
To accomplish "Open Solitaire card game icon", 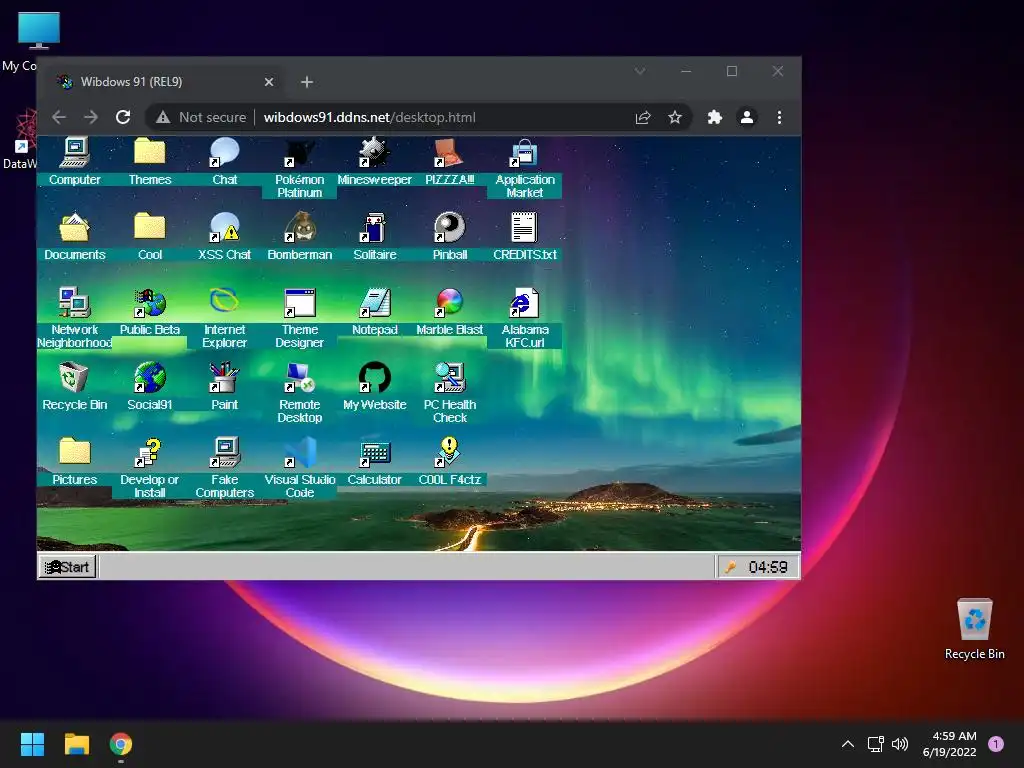I will pos(375,236).
